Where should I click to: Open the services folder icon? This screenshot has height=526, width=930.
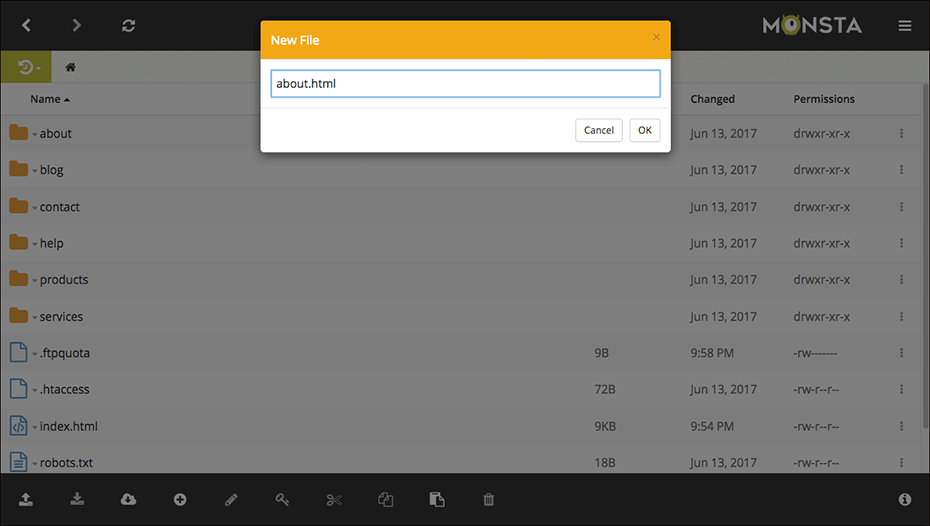pyautogui.click(x=18, y=315)
